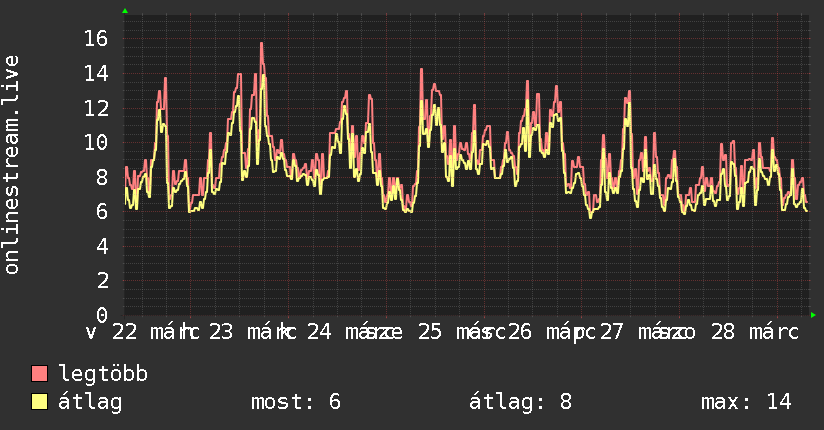This screenshot has width=824, height=430.
Task: Click the 'átlag: 8' statistic value
Action: pyautogui.click(x=520, y=402)
